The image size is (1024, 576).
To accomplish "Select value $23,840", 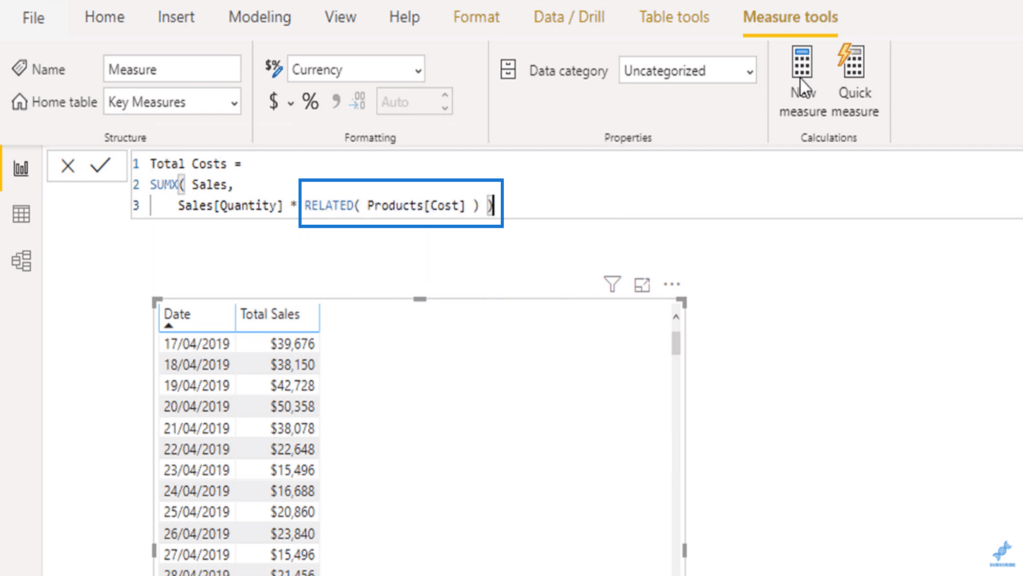I will [x=293, y=534].
